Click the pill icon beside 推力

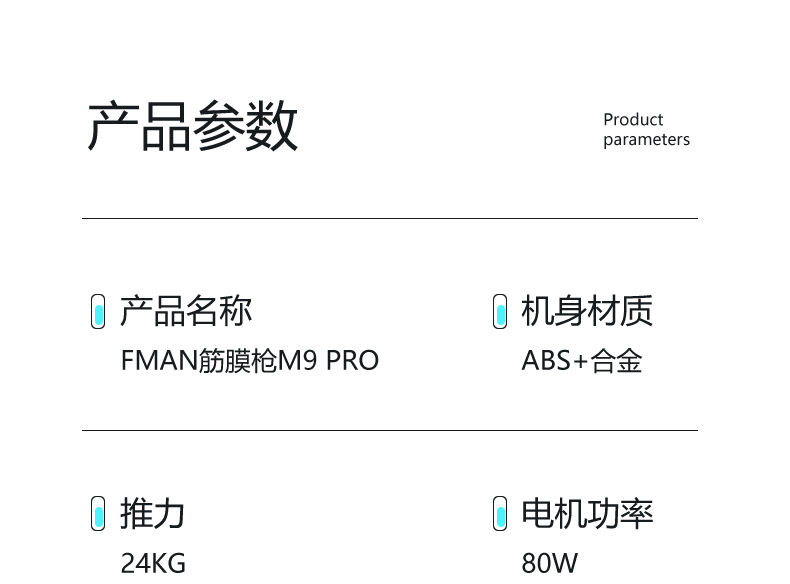pyautogui.click(x=98, y=513)
